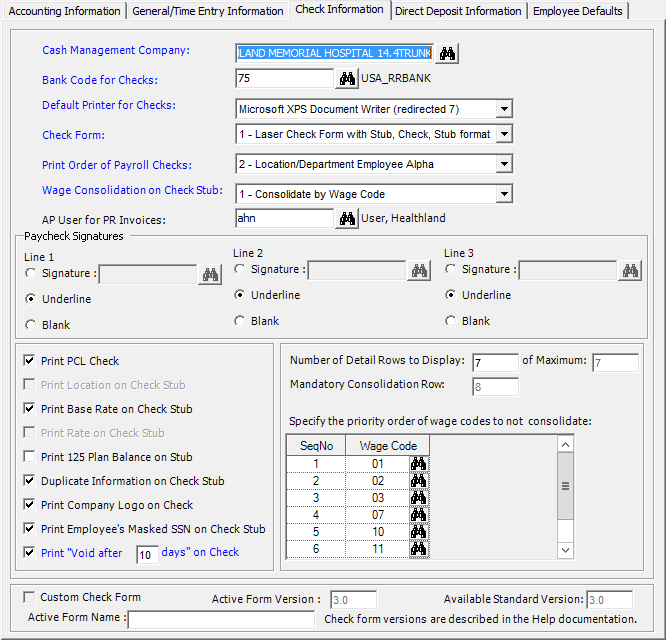Screen dimensions: 666x640
Task: Click the Active Form Name field
Action: [x=221, y=620]
